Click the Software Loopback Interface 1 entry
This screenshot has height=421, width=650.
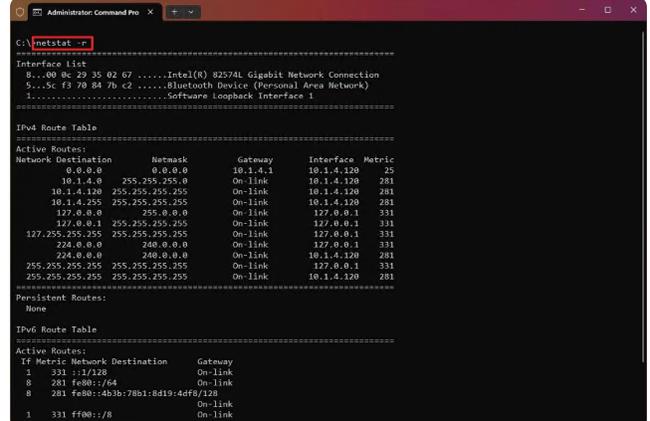(x=248, y=96)
